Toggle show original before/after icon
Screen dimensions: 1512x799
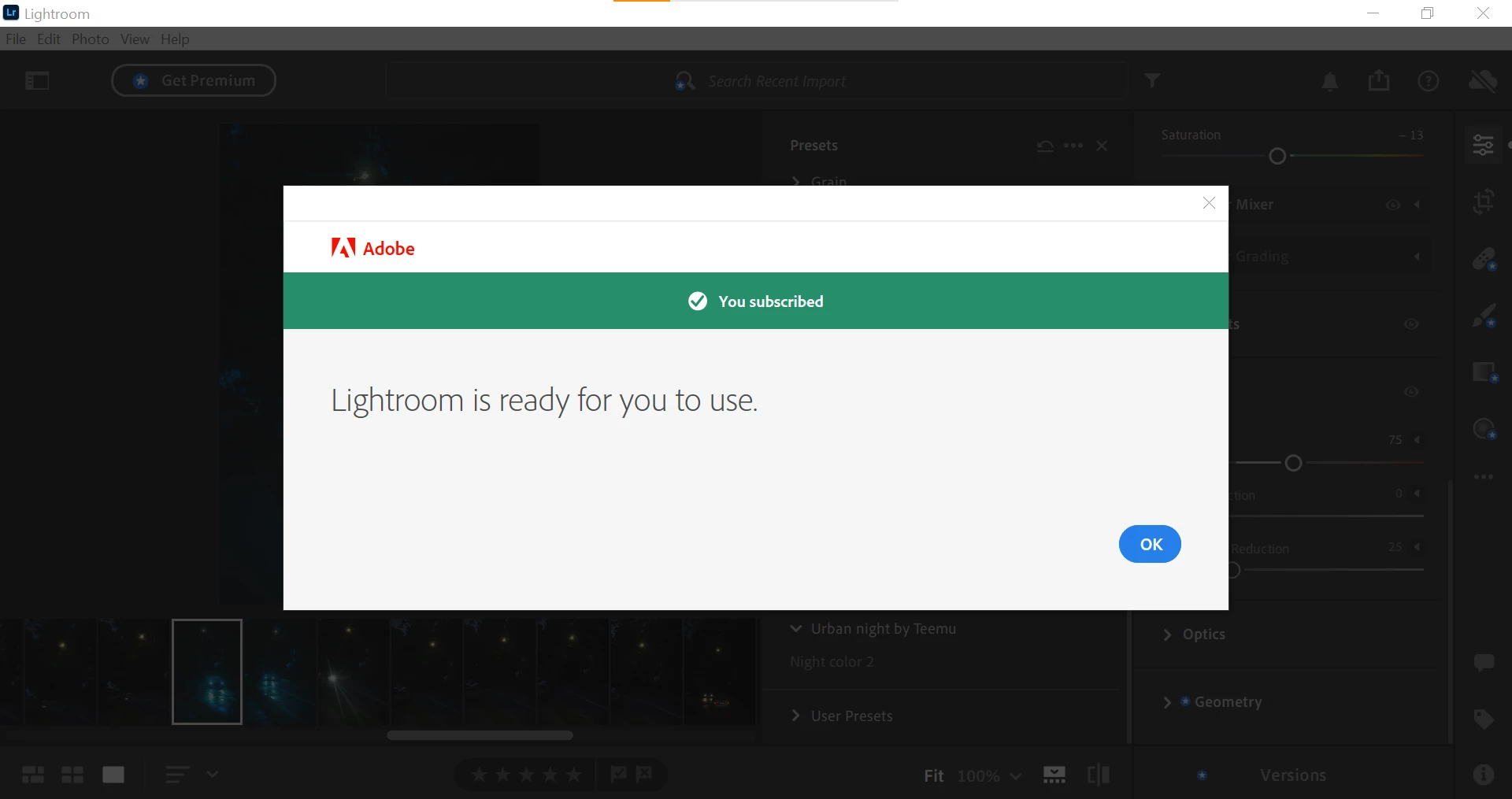coord(1098,775)
